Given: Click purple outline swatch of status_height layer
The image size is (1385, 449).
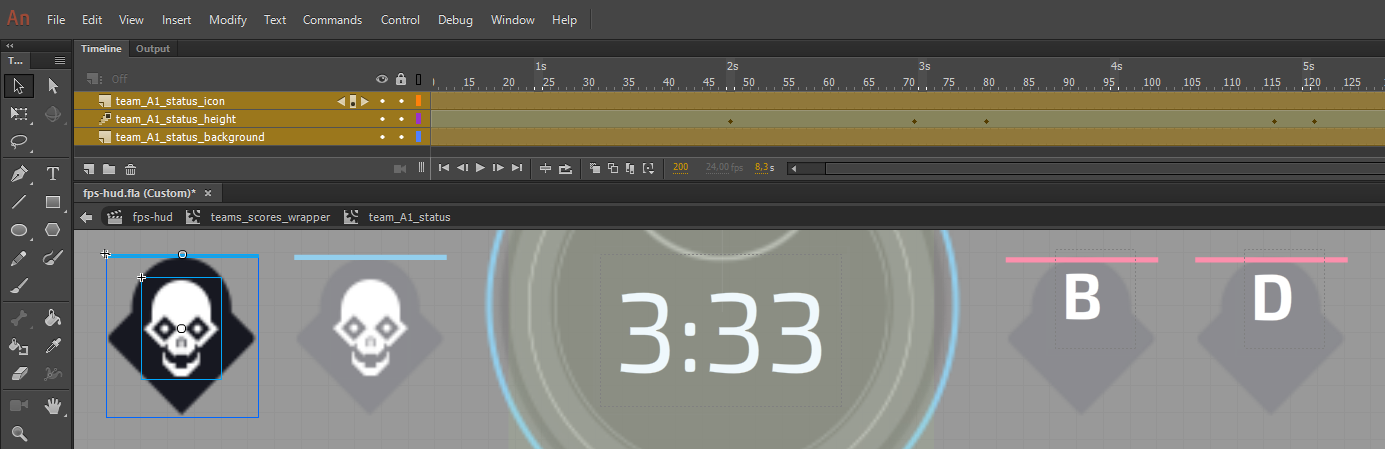Looking at the screenshot, I should coord(419,119).
